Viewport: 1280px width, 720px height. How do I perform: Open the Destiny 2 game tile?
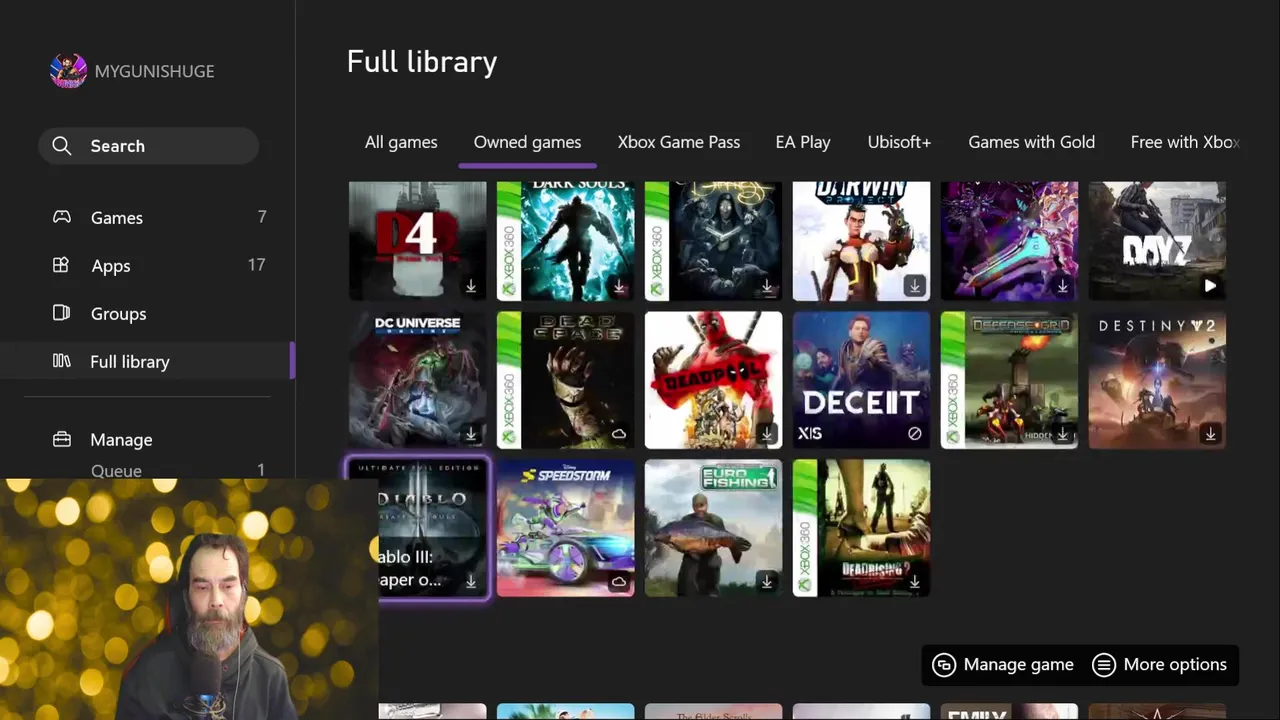point(1157,380)
